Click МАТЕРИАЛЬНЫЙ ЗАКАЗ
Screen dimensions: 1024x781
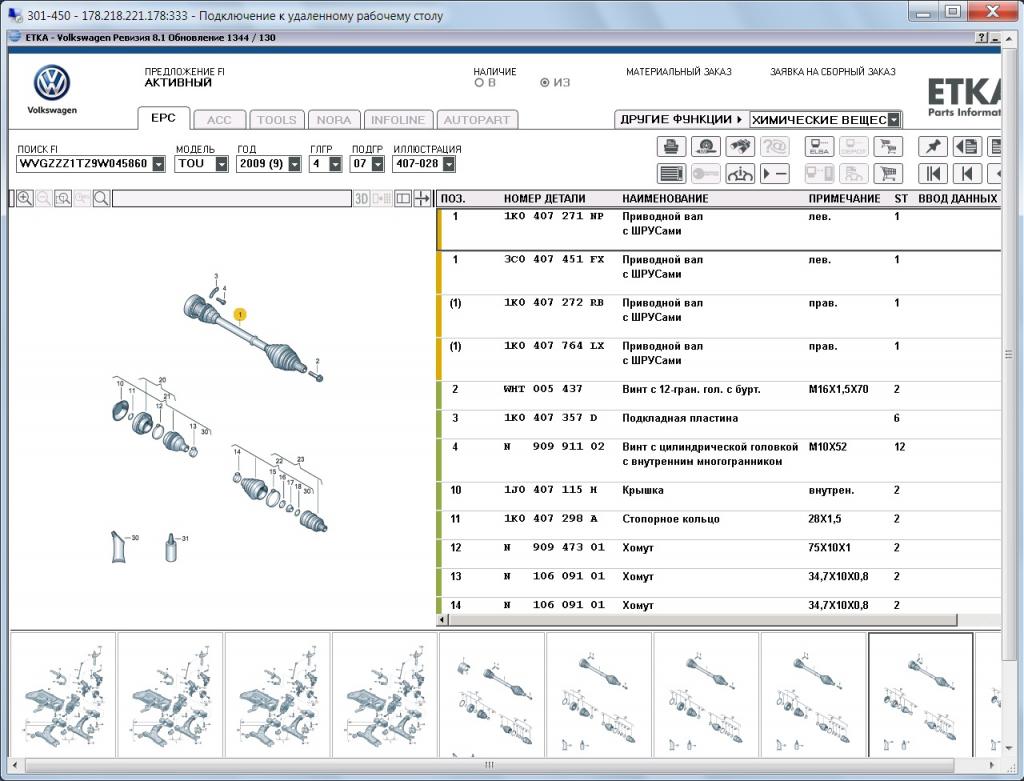[x=679, y=72]
